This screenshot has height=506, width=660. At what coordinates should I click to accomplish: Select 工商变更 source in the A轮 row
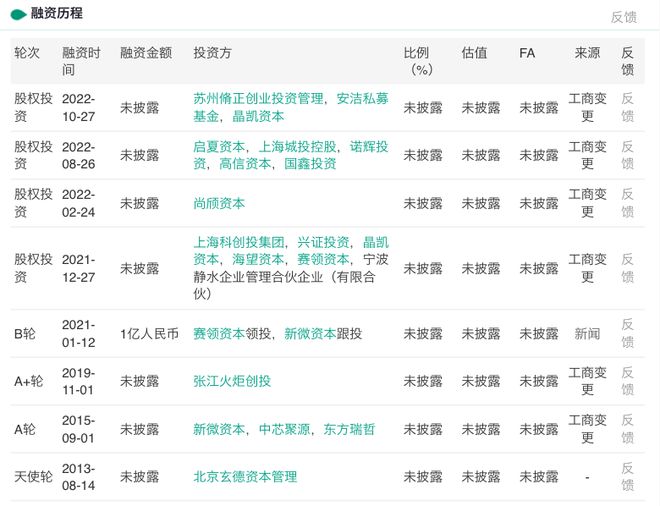coord(587,429)
